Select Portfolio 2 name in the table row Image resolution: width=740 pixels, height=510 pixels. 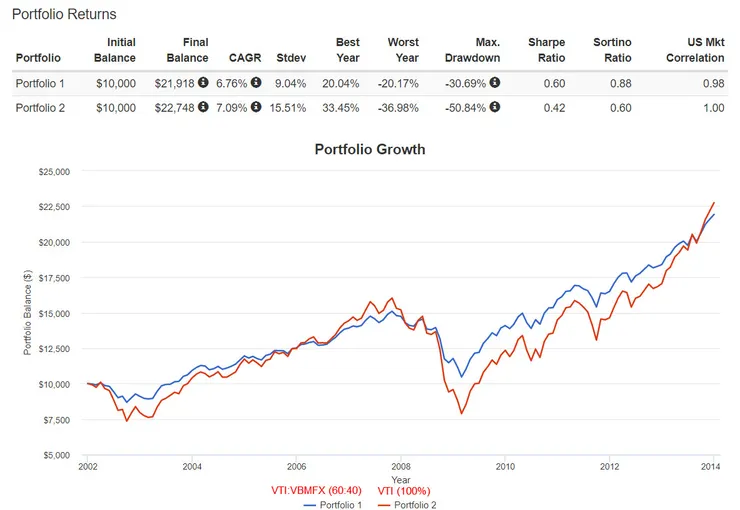[43, 107]
